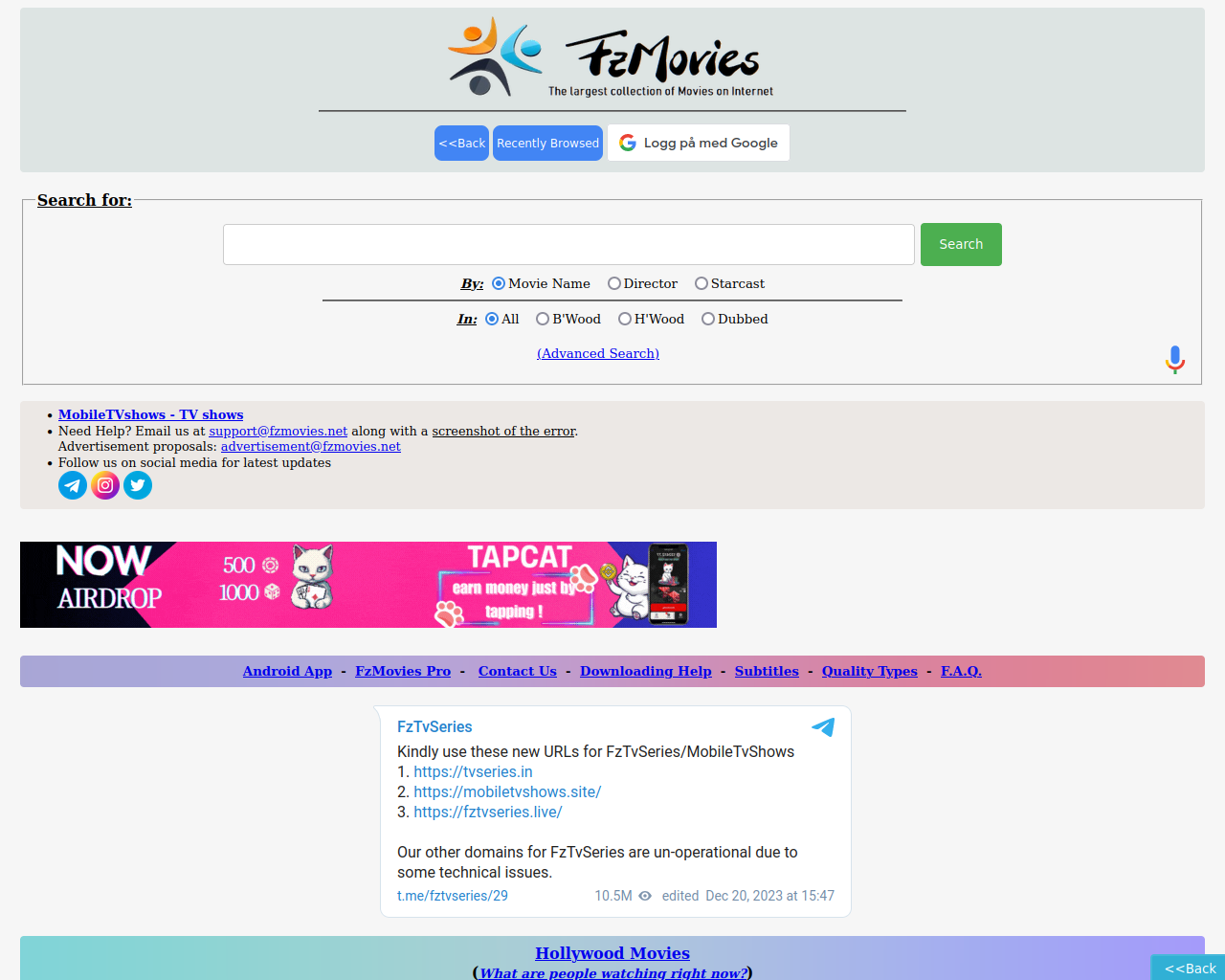The height and width of the screenshot is (980, 1225).
Task: Open t.me/fztvseries/29 post link
Action: [x=453, y=896]
